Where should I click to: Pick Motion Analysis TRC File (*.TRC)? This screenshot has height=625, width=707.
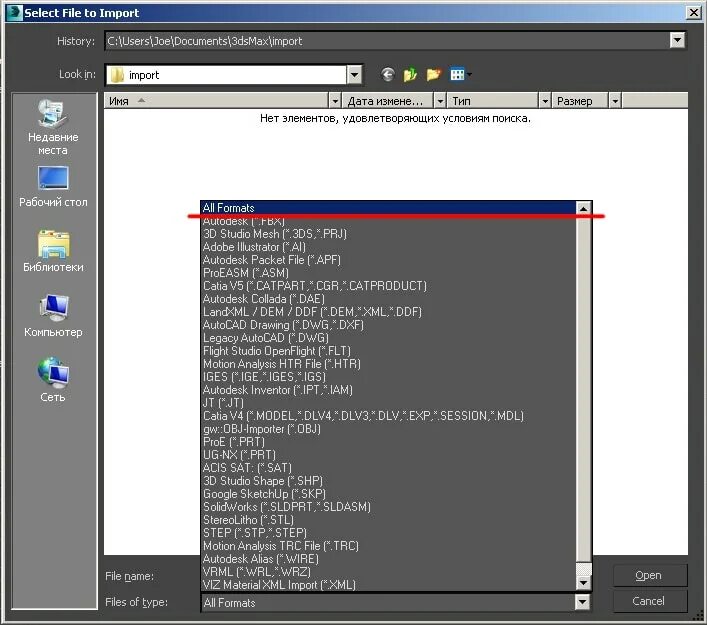pos(388,546)
